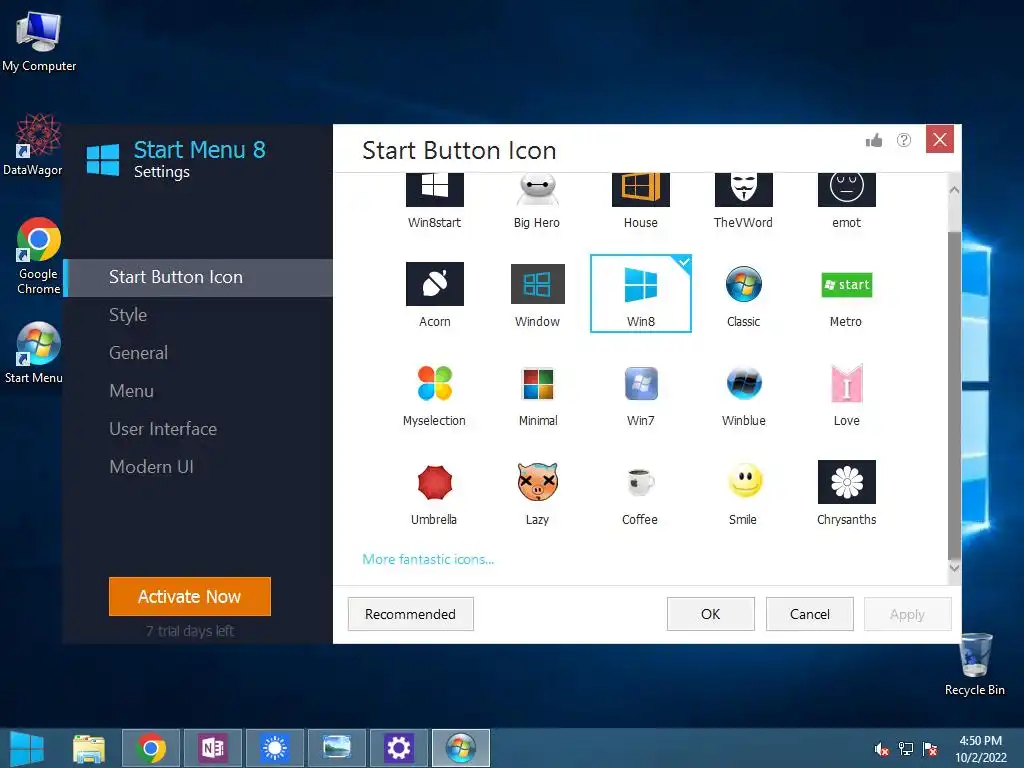
Task: Click the icon list scrollbar down arrow
Action: 954,568
